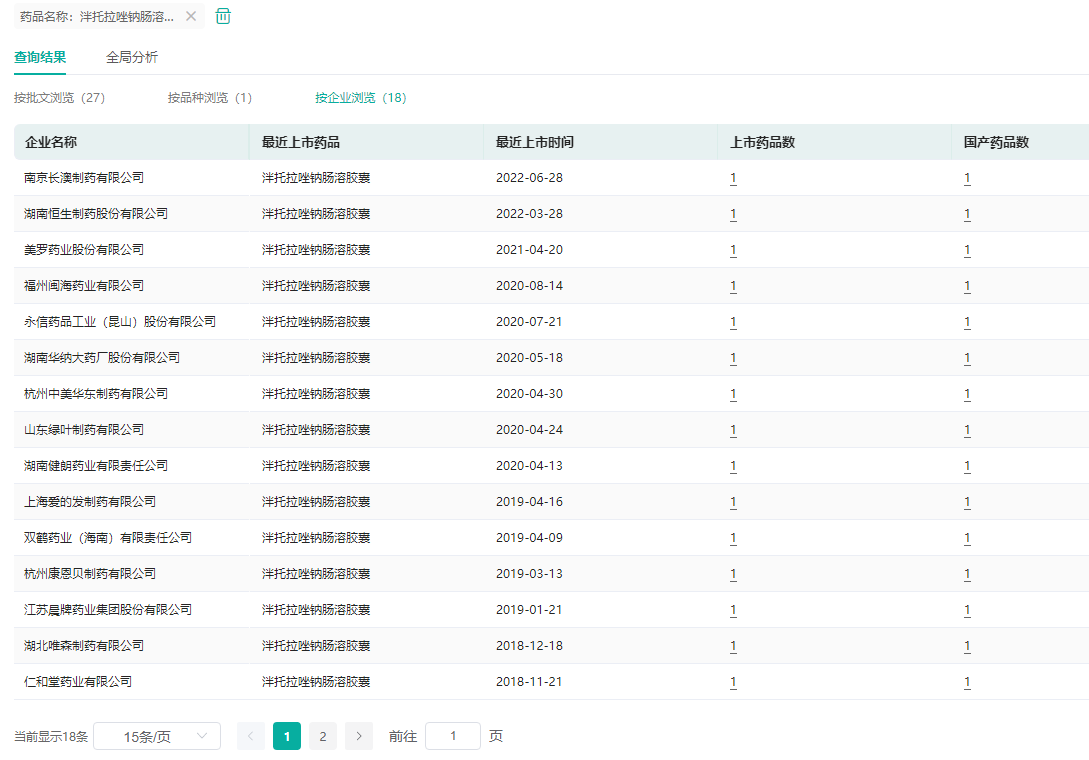Click 上市药品数 count for 美罗药业股份有限公司
The height and width of the screenshot is (760, 1089).
[733, 250]
